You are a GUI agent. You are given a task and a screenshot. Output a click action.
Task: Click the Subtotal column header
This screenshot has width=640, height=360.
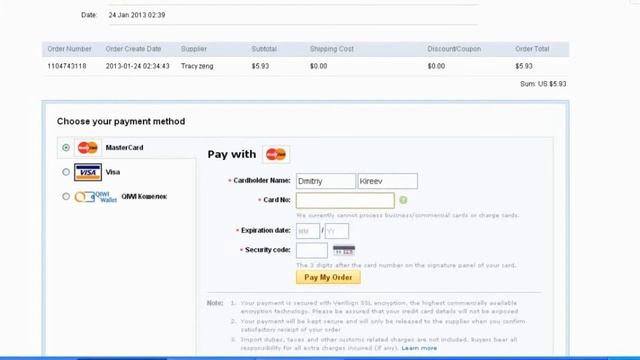click(x=264, y=49)
